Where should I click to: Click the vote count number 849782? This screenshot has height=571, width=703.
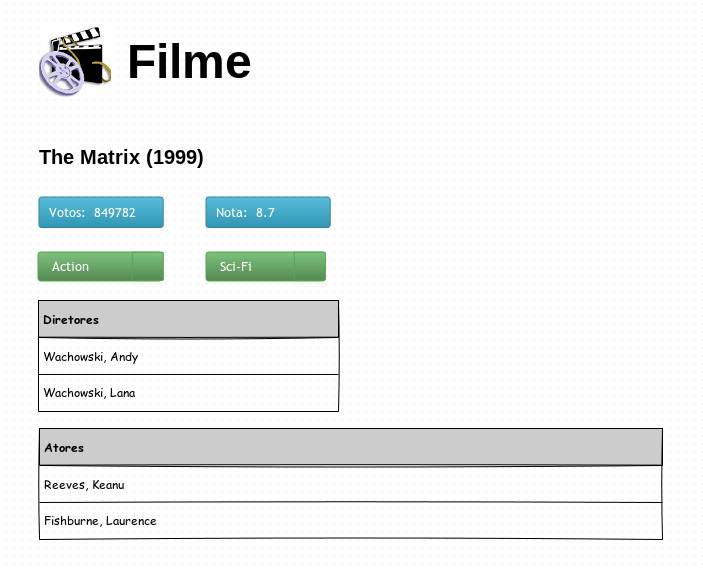[115, 213]
